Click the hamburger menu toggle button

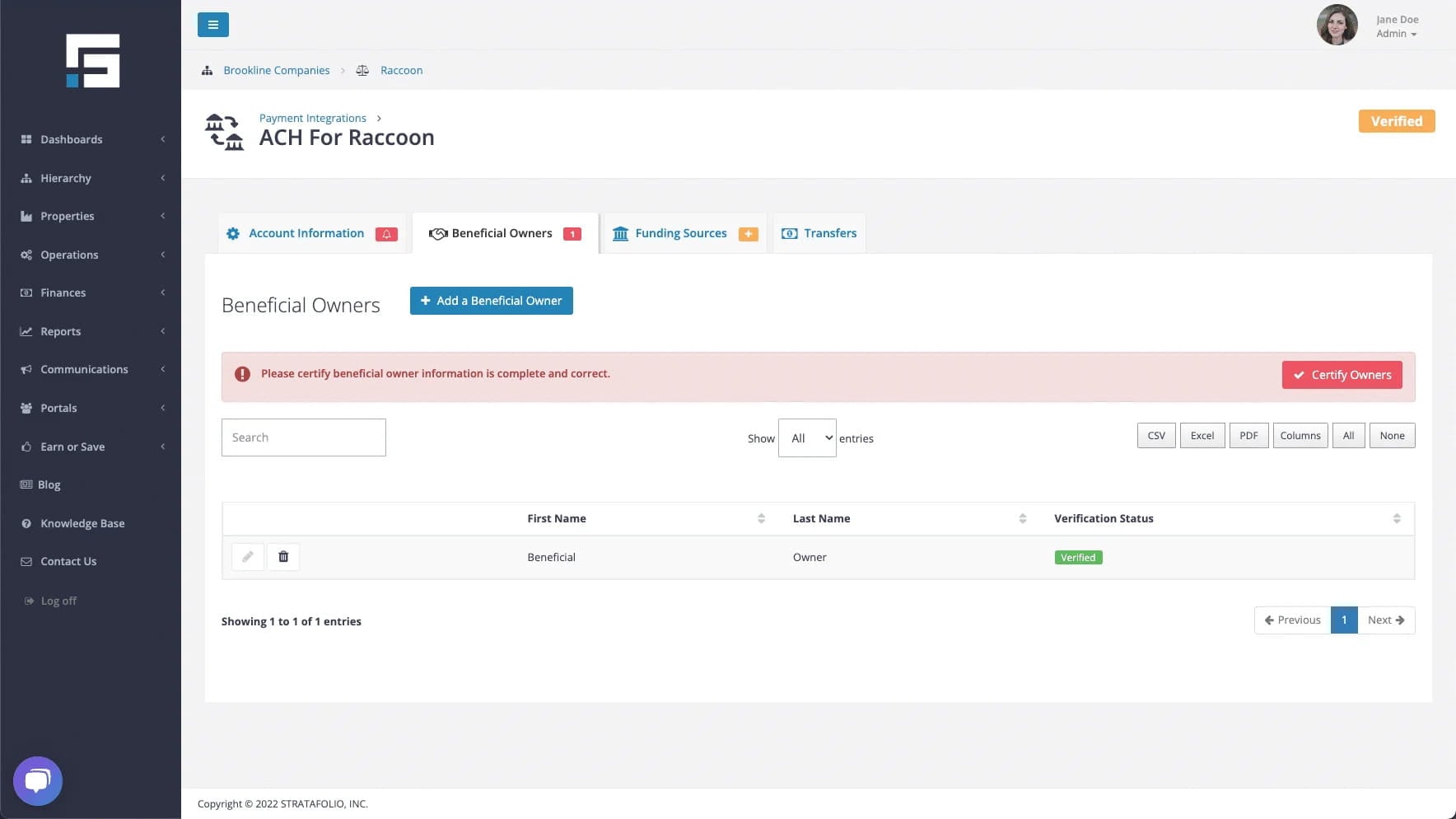coord(212,25)
